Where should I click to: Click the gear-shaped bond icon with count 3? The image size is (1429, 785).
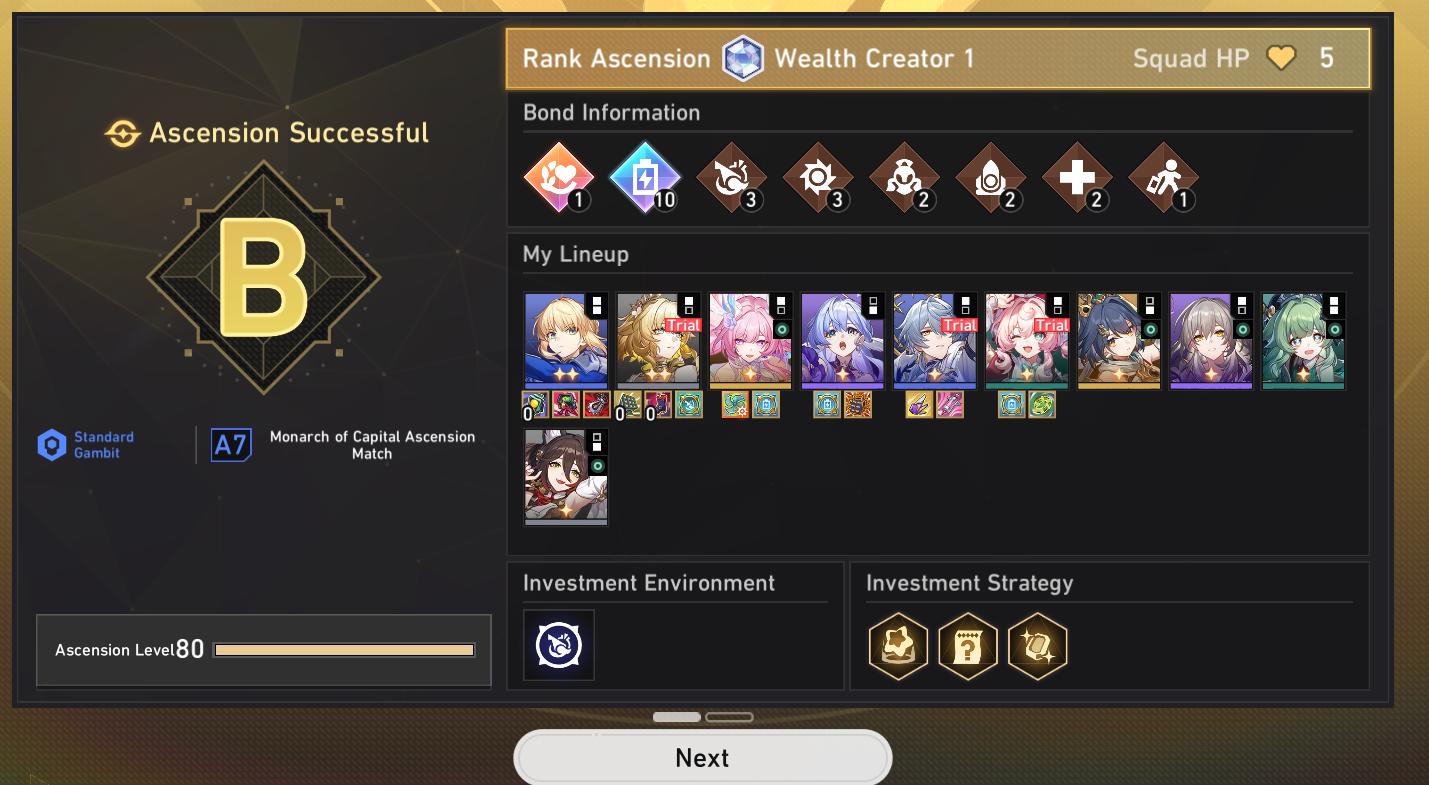(818, 178)
